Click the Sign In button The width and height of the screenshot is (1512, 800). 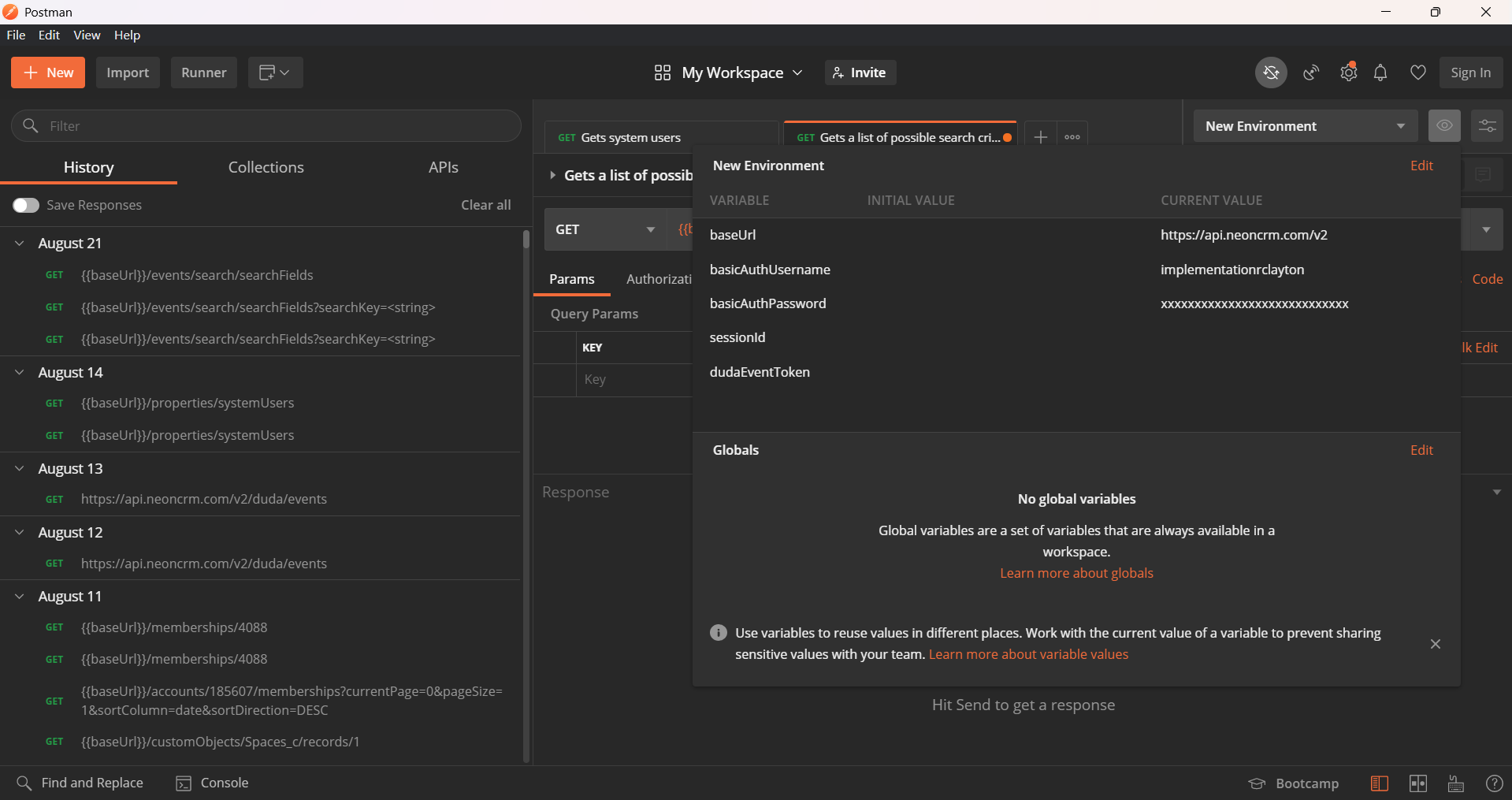pos(1471,73)
